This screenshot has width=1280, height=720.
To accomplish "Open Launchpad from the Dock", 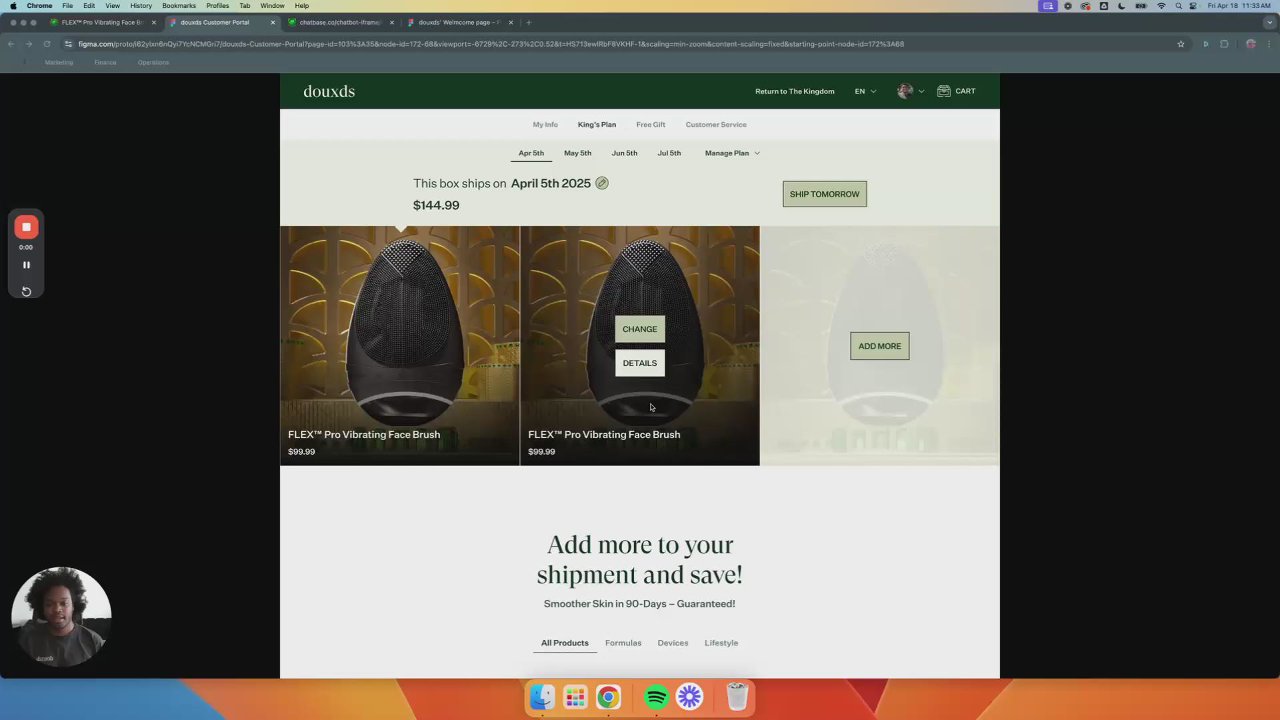I will 575,697.
